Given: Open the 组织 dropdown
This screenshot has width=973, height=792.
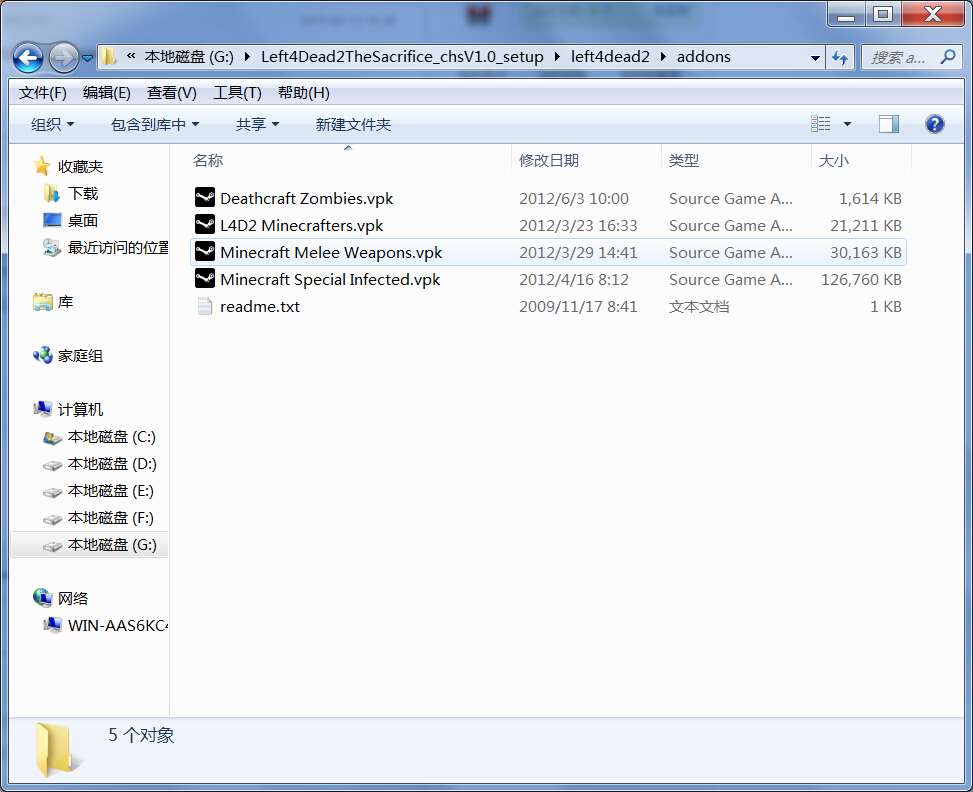Looking at the screenshot, I should click(x=52, y=125).
